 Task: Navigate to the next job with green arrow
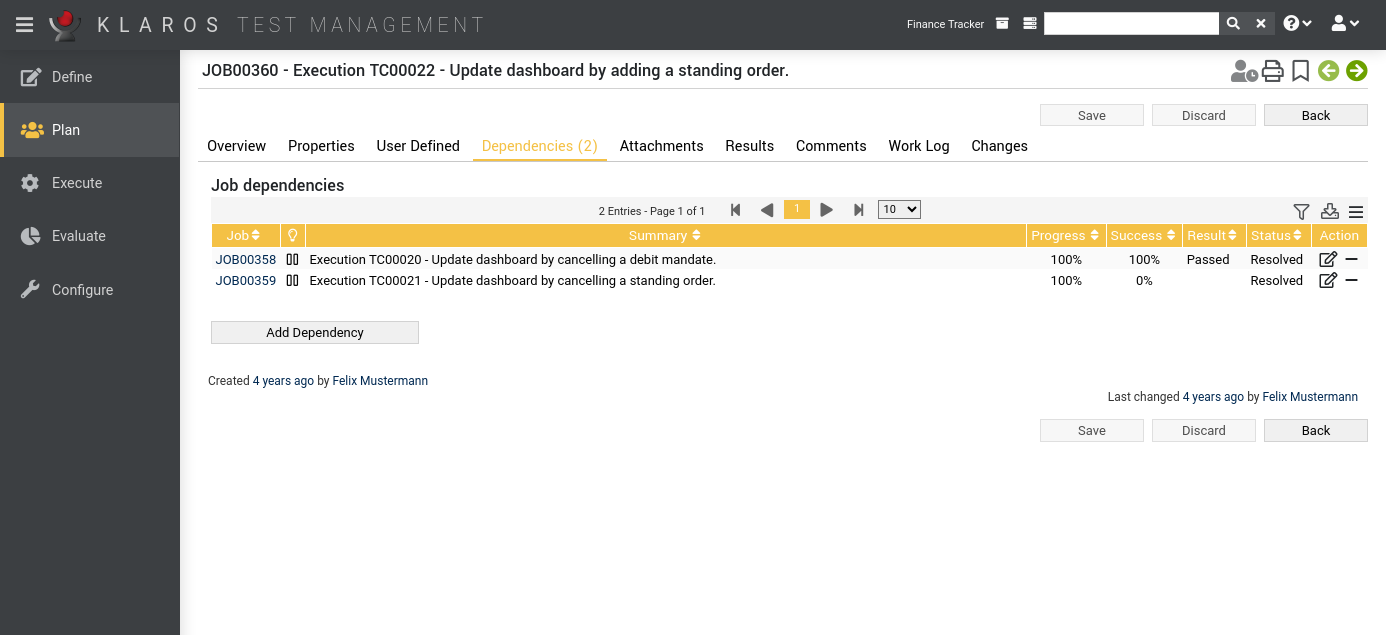click(1356, 70)
